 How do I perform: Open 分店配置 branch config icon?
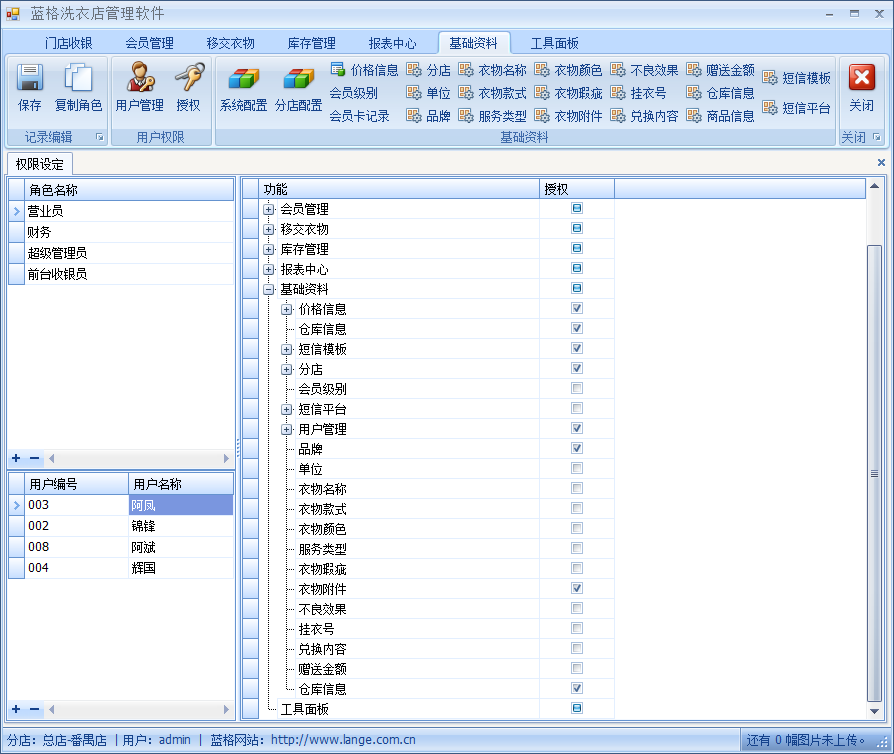298,79
